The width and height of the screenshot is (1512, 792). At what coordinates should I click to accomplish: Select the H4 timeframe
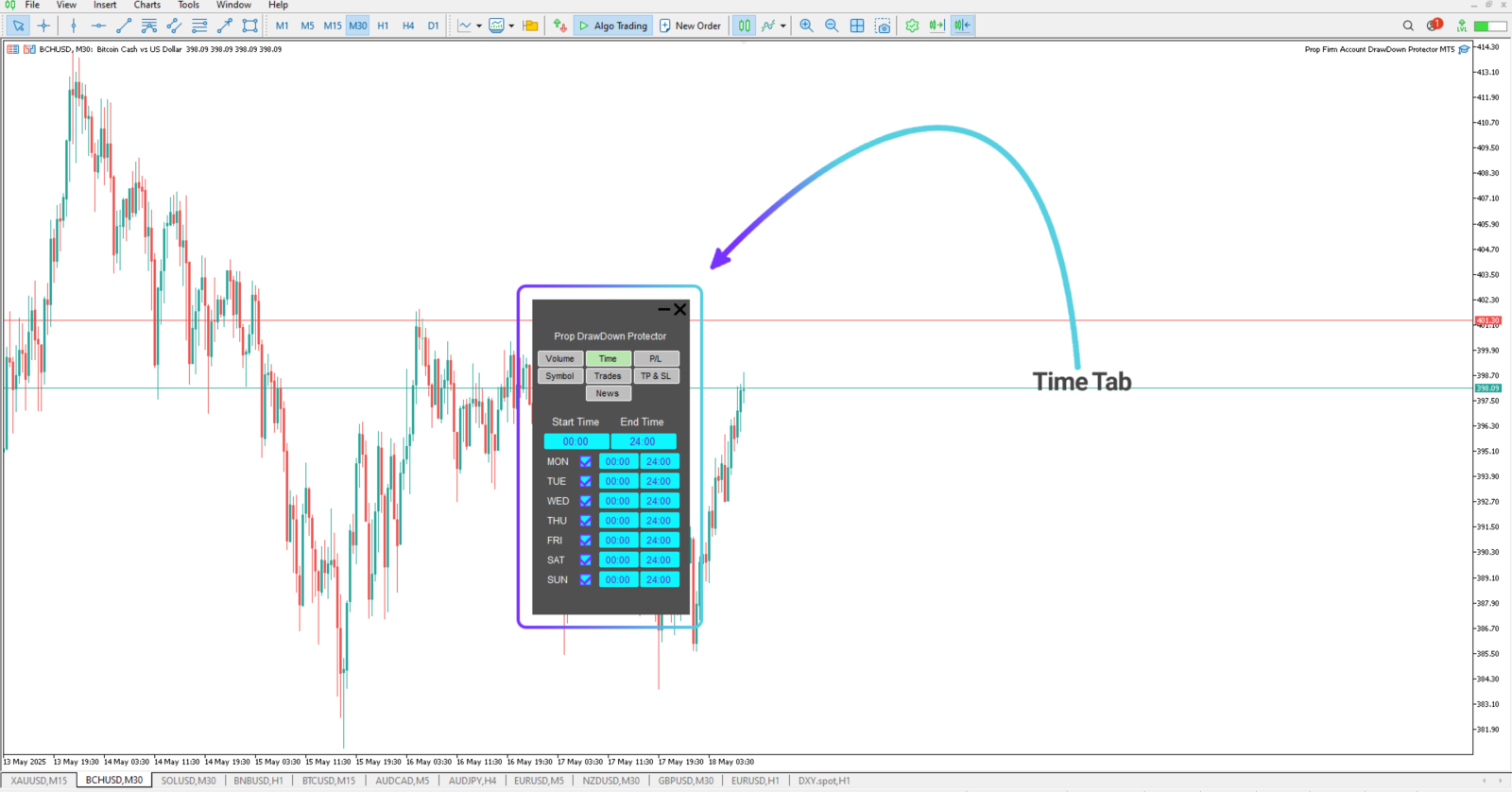point(408,26)
